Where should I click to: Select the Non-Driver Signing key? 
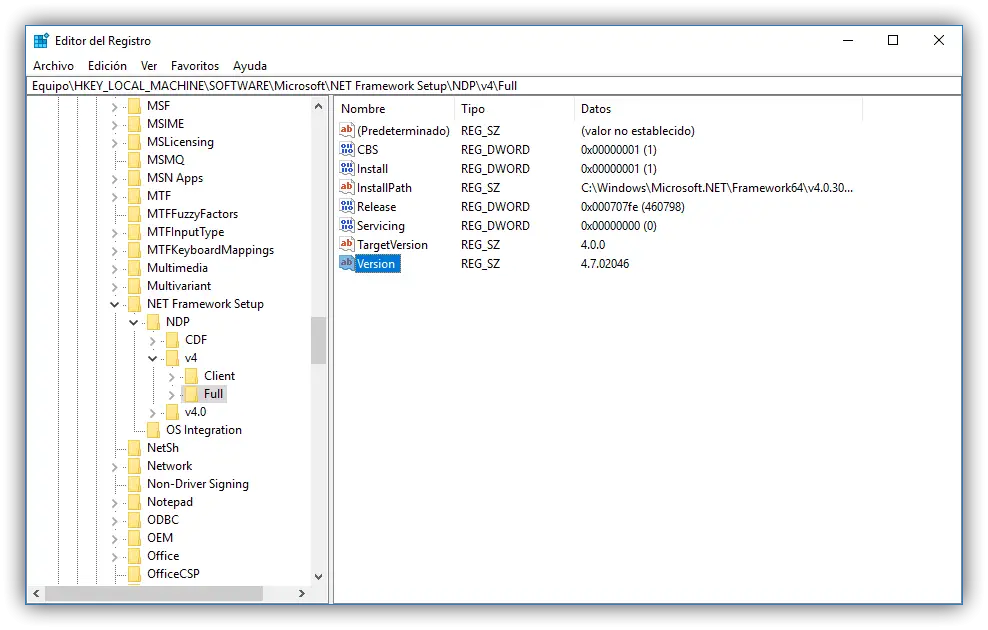coord(198,484)
